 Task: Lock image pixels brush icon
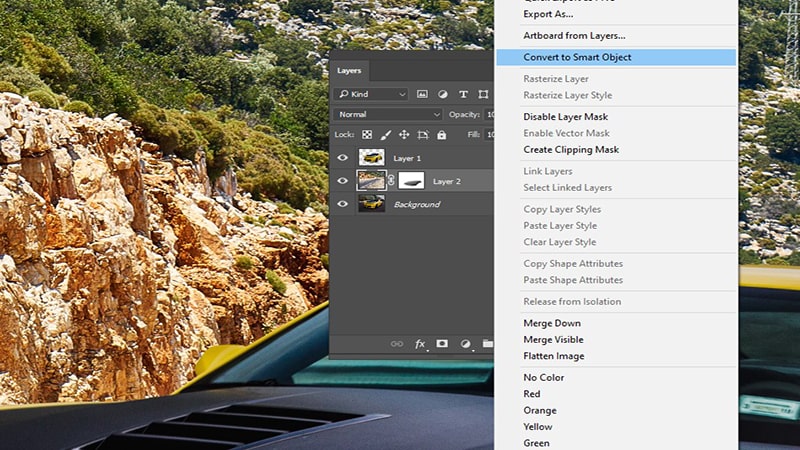pyautogui.click(x=386, y=135)
